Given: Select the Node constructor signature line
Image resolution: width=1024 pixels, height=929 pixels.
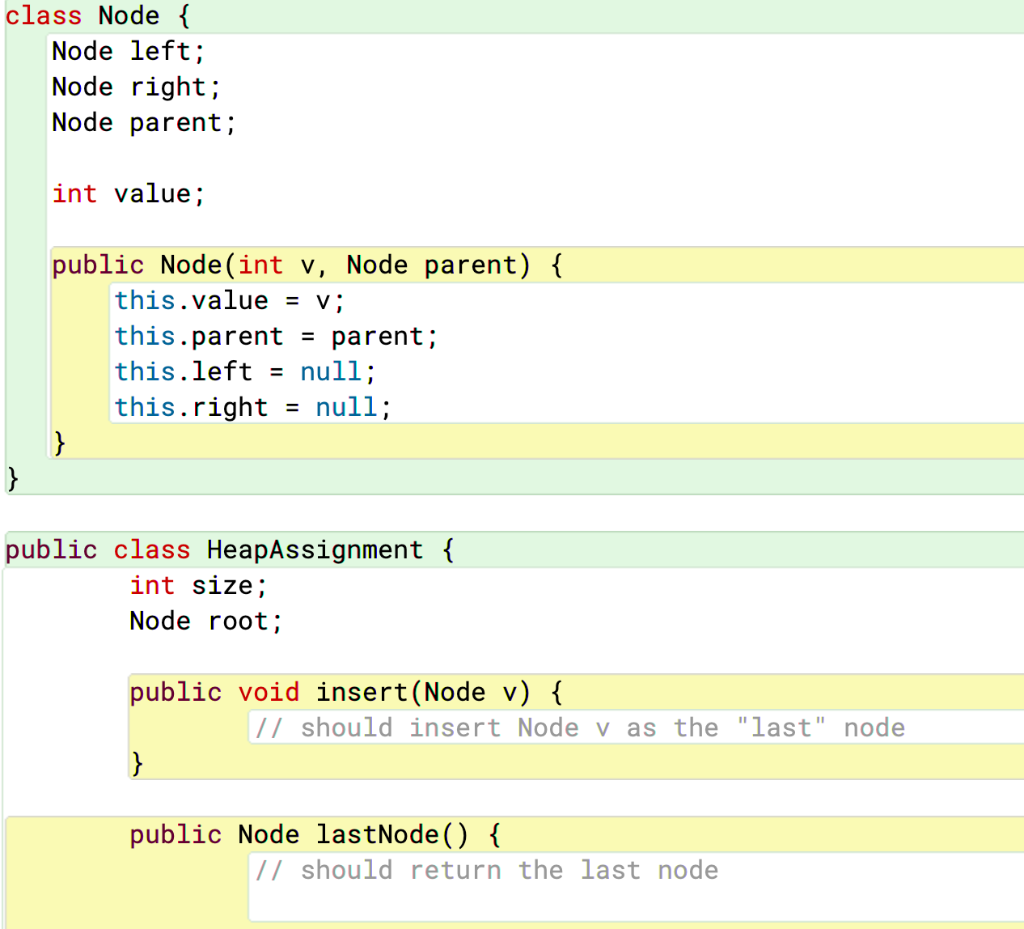Looking at the screenshot, I should (300, 265).
